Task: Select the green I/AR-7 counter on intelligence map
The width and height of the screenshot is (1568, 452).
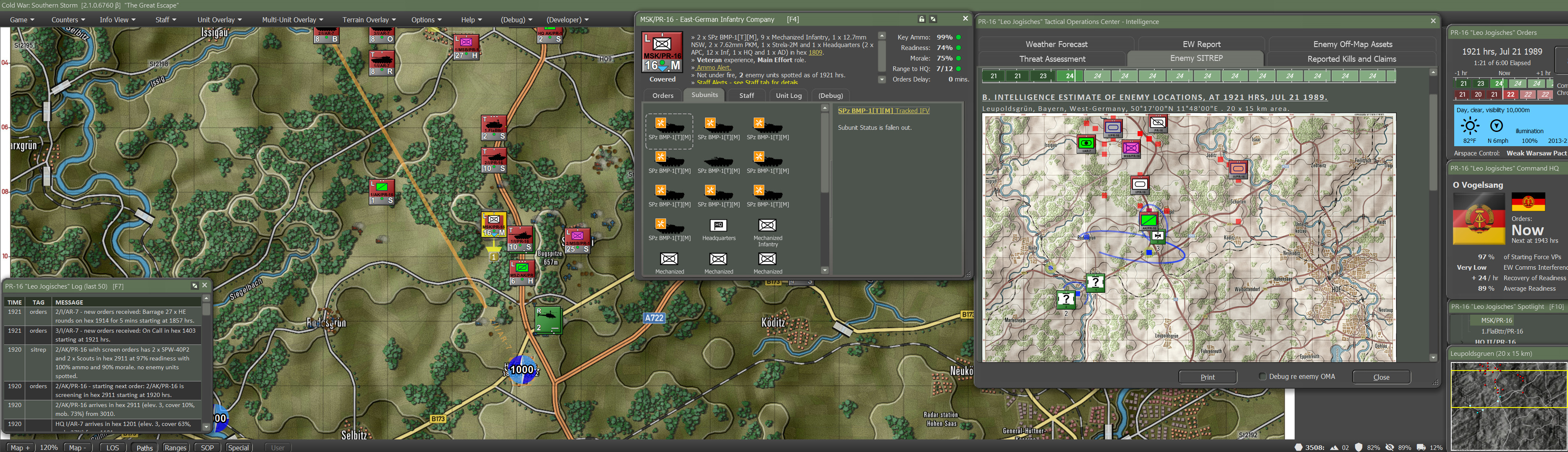Action: (x=1086, y=144)
